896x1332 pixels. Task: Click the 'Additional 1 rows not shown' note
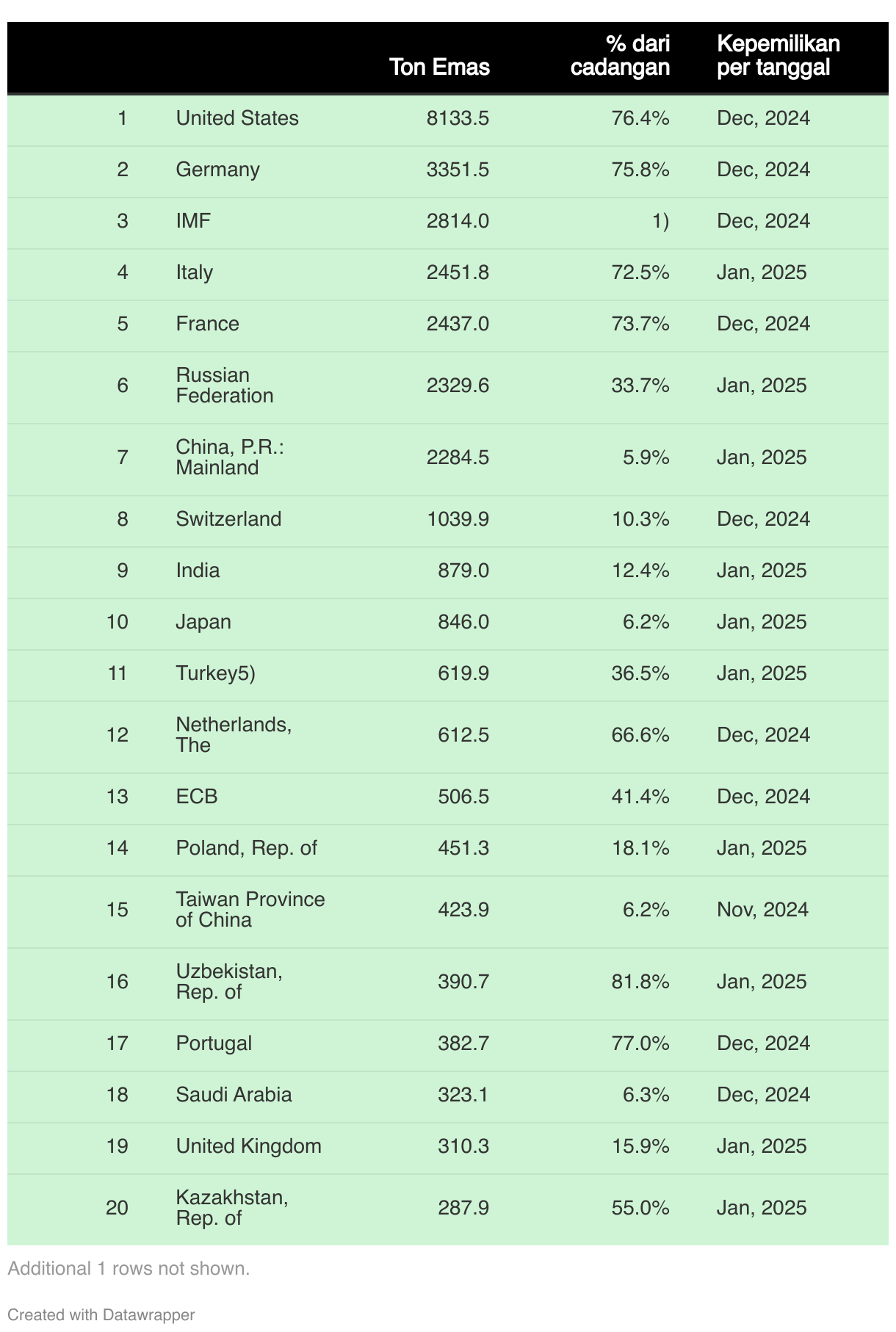pos(129,1268)
